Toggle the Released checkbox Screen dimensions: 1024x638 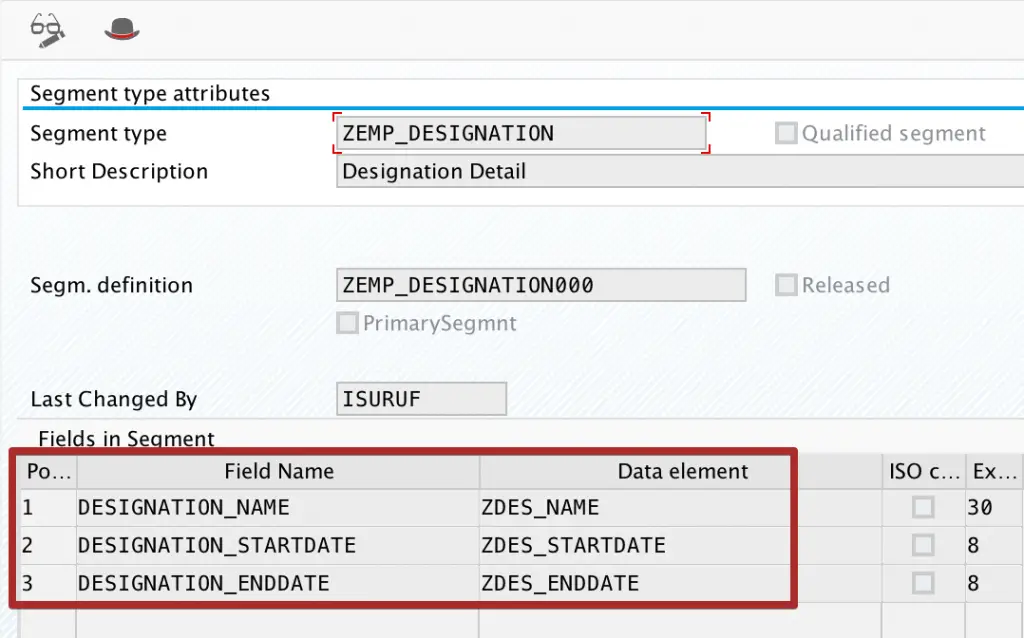point(786,285)
